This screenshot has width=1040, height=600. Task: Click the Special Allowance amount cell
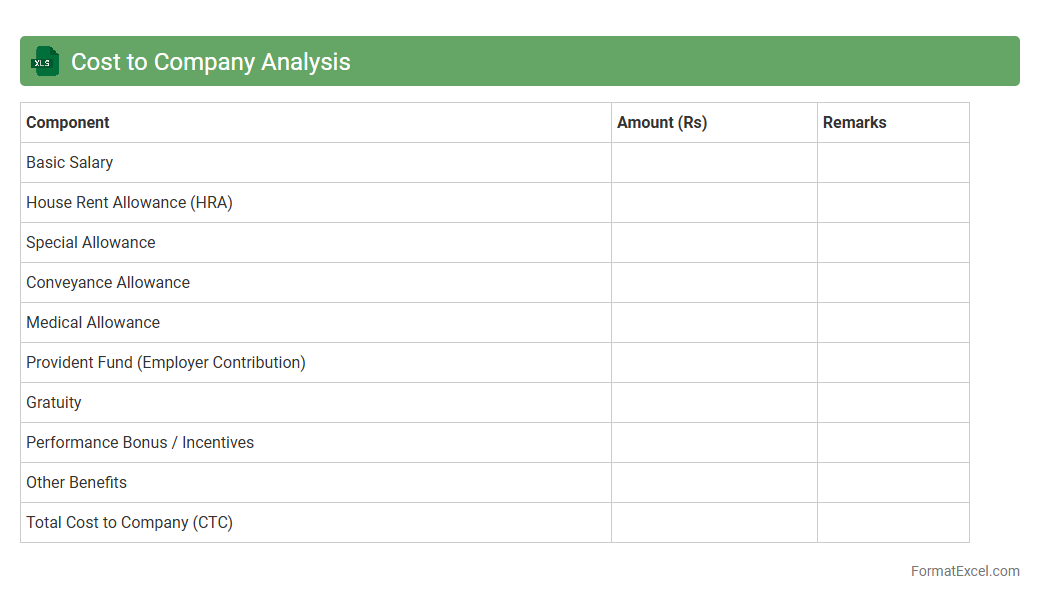point(714,242)
